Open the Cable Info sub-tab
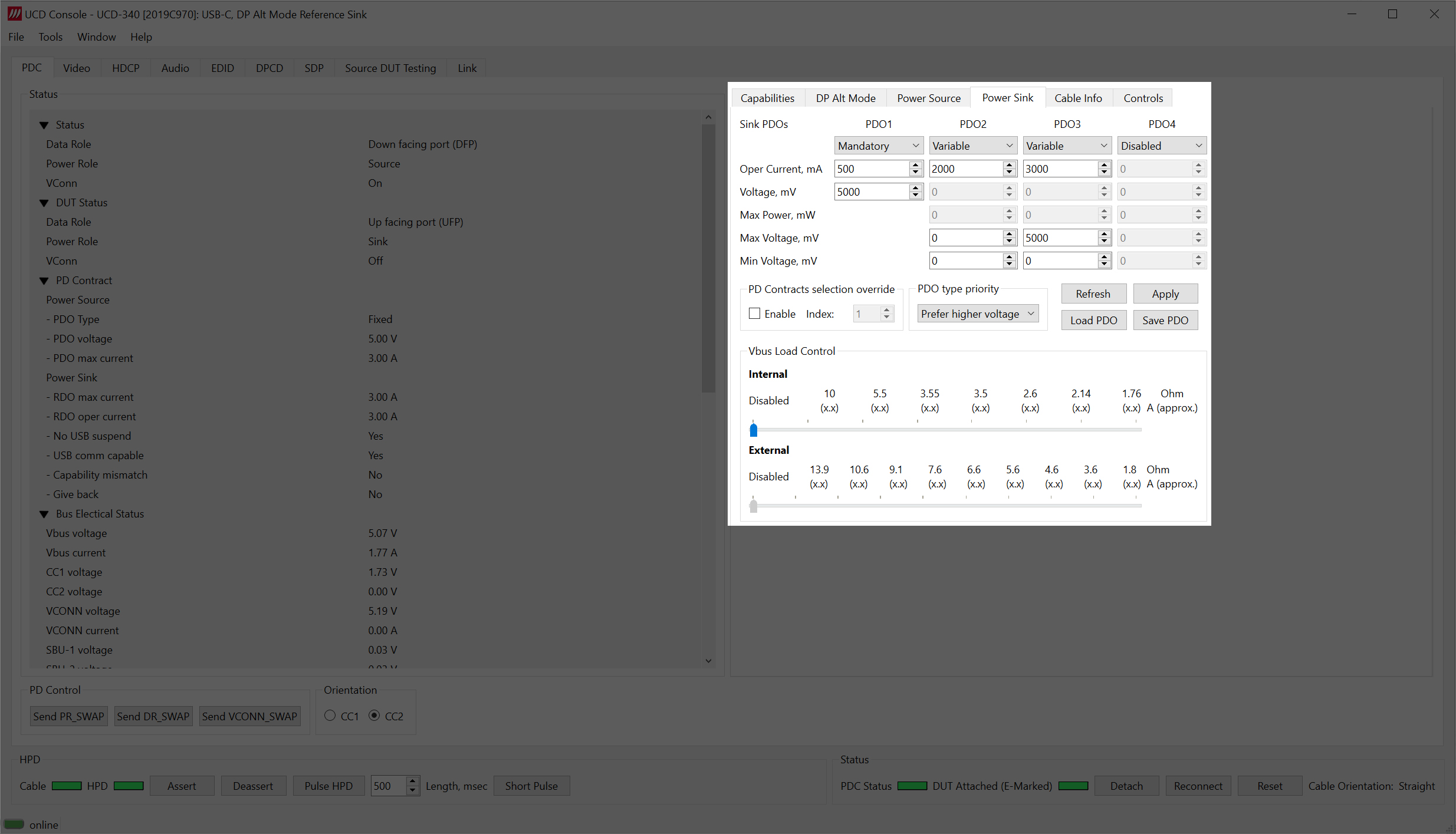Screen dimensions: 1456x834 coord(1078,98)
